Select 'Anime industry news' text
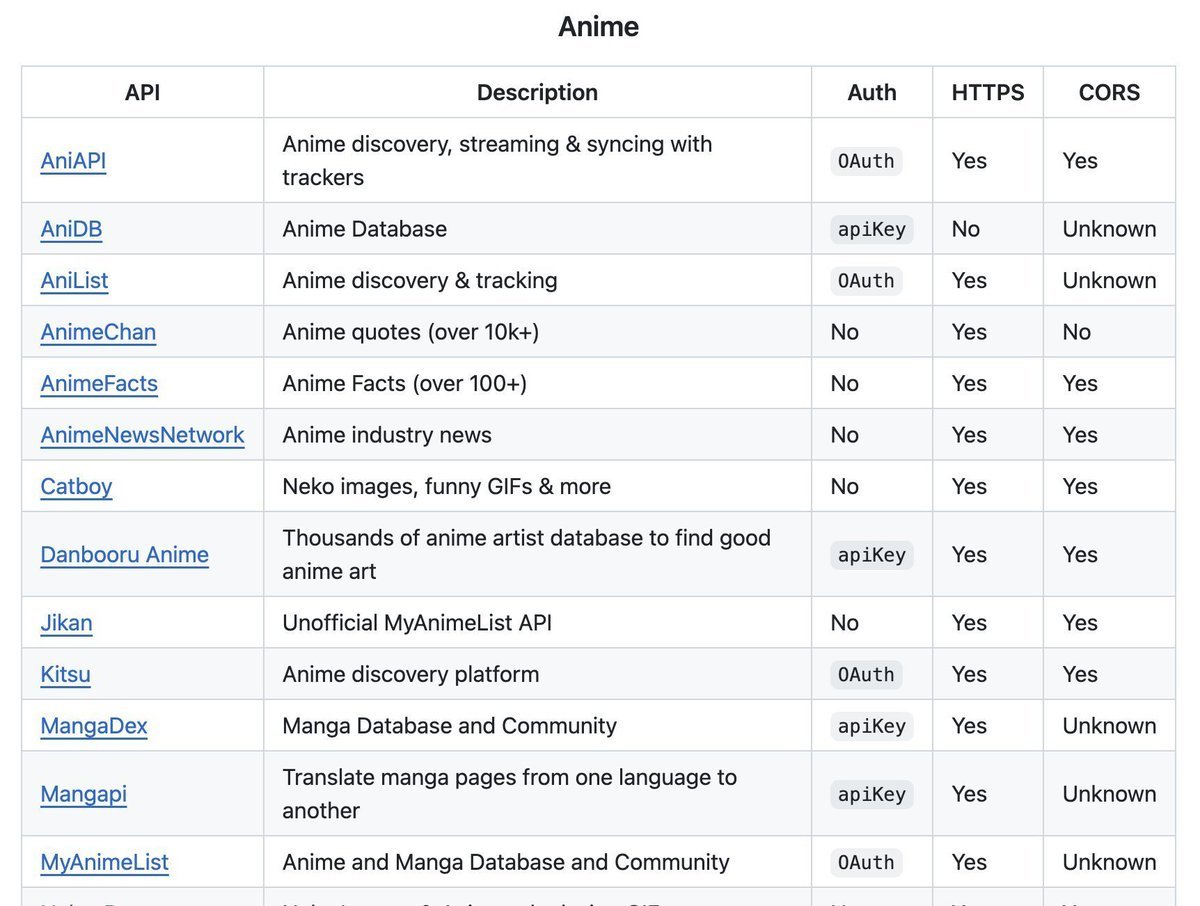The width and height of the screenshot is (1200, 906). 387,435
